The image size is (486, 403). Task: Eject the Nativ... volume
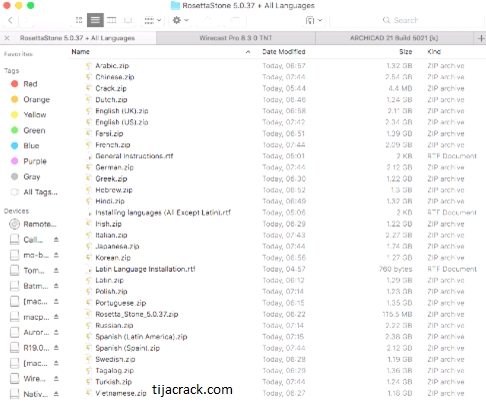point(56,394)
